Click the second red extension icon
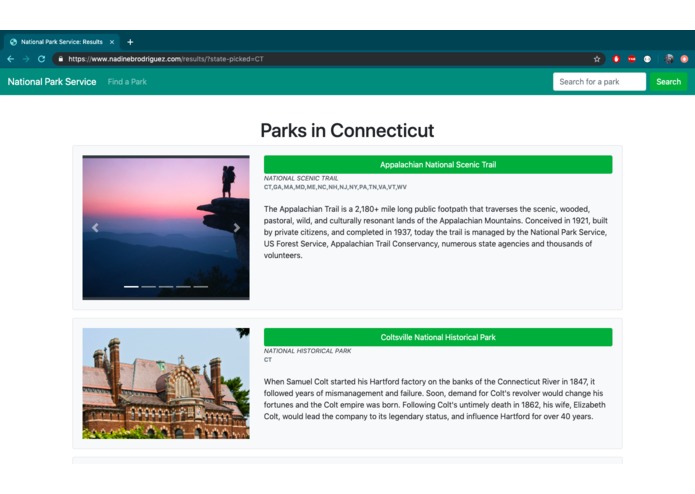This screenshot has width=695, height=494. 632,59
